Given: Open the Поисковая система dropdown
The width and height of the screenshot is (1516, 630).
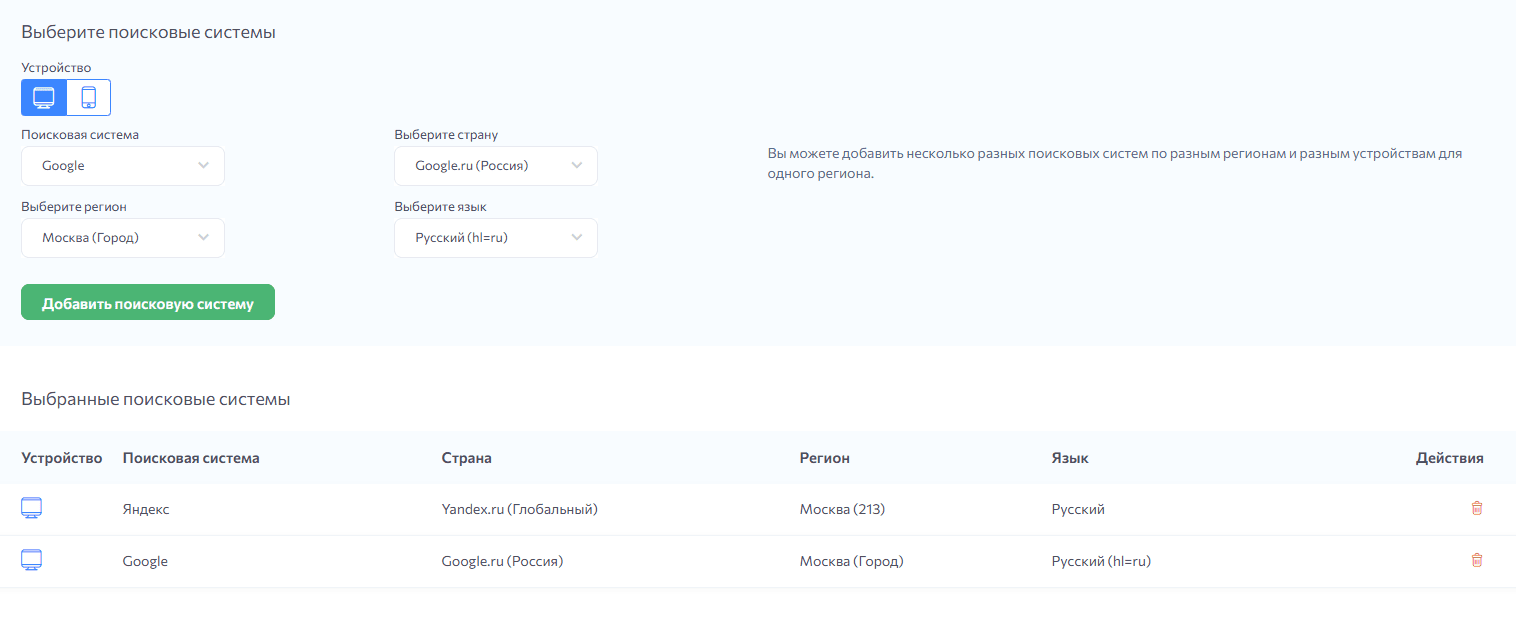Looking at the screenshot, I should (x=123, y=166).
